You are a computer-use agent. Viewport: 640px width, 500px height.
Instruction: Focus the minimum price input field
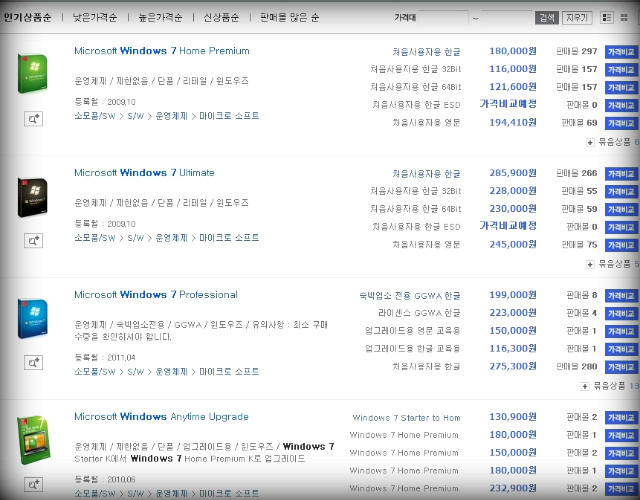point(443,18)
